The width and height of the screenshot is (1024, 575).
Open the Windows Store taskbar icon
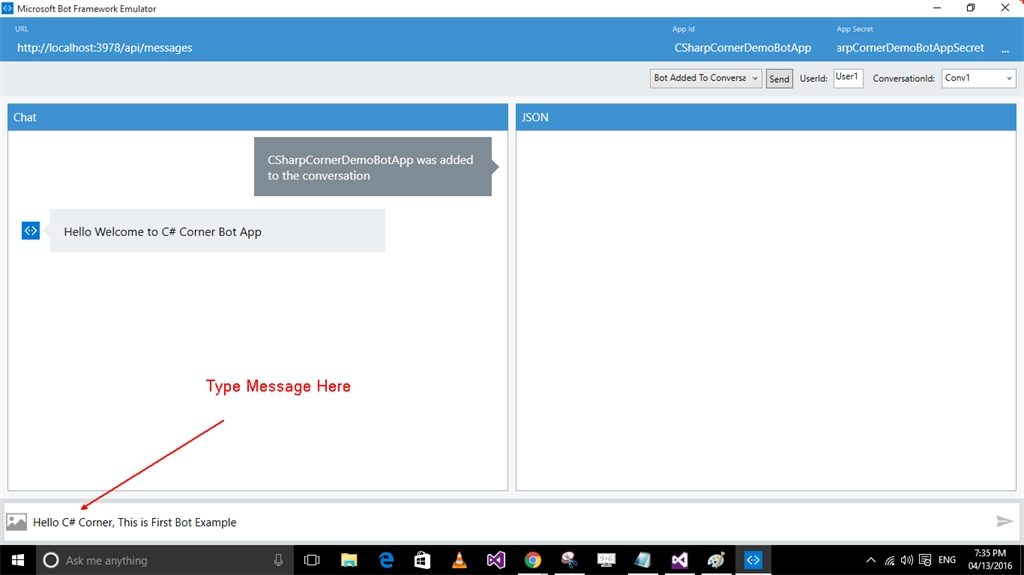click(x=423, y=560)
